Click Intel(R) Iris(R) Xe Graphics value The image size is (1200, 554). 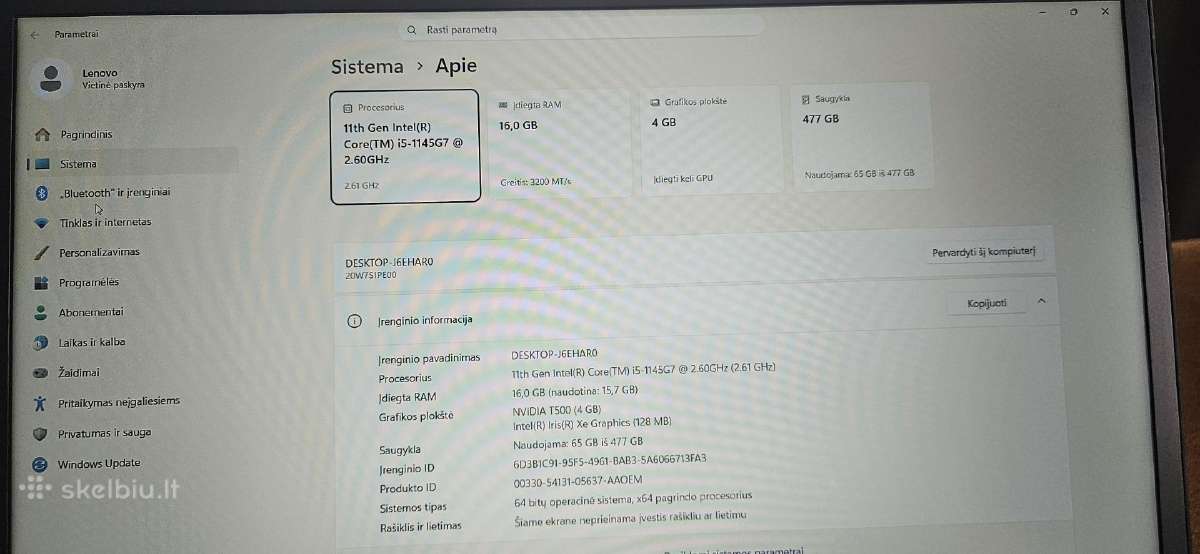pyautogui.click(x=592, y=424)
